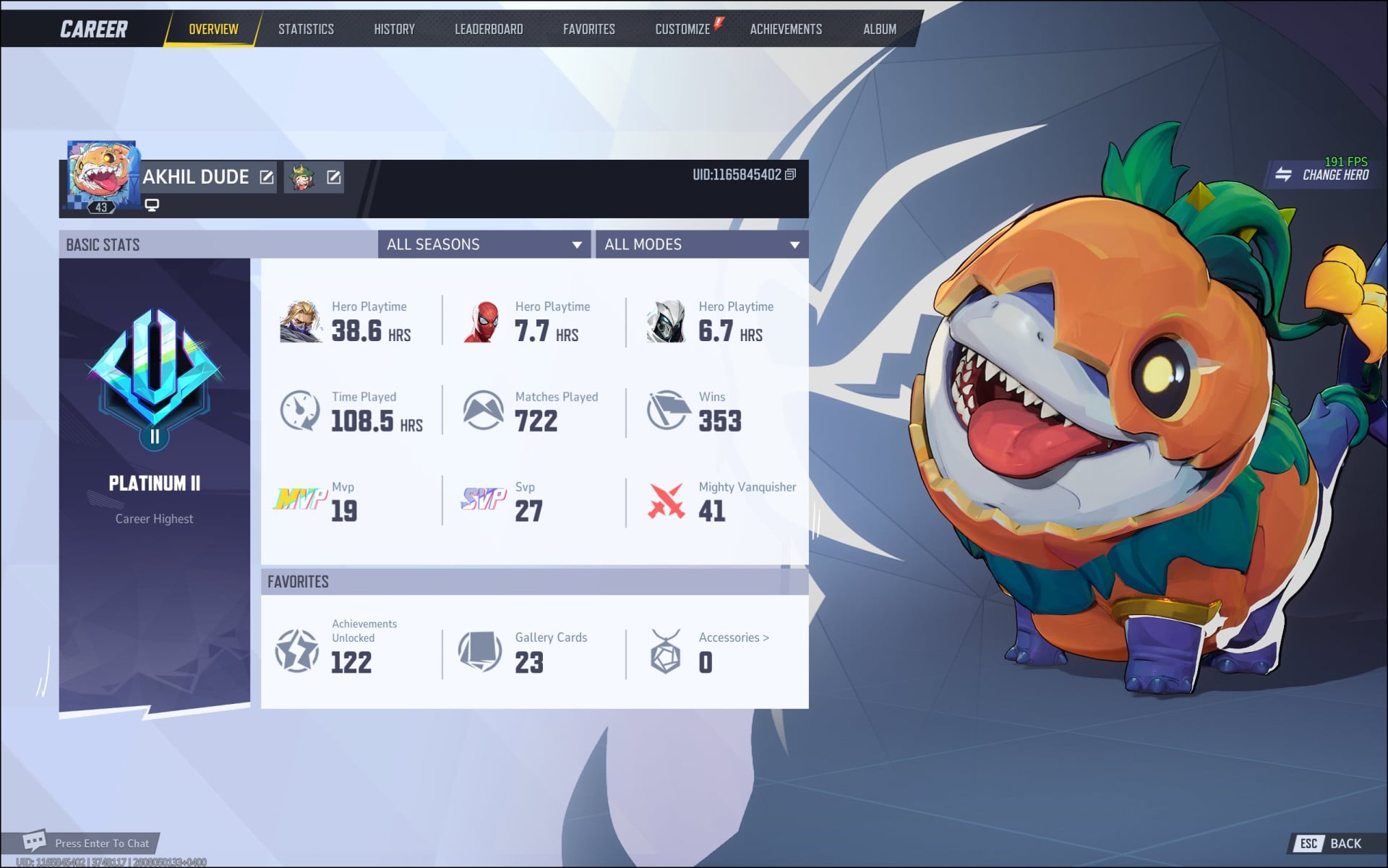Click the 191 FPS counter
Screen dimensions: 1388x868
tap(1346, 162)
